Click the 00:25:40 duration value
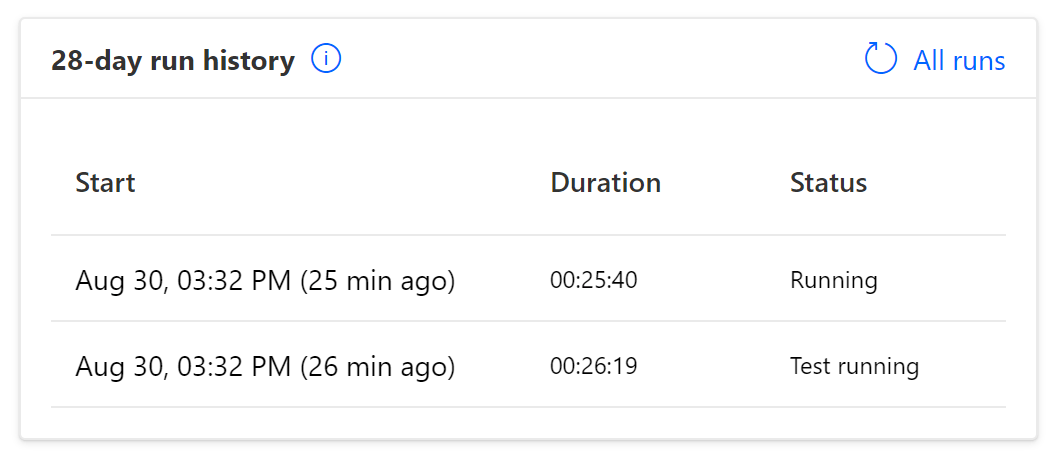1058x458 pixels. point(593,281)
